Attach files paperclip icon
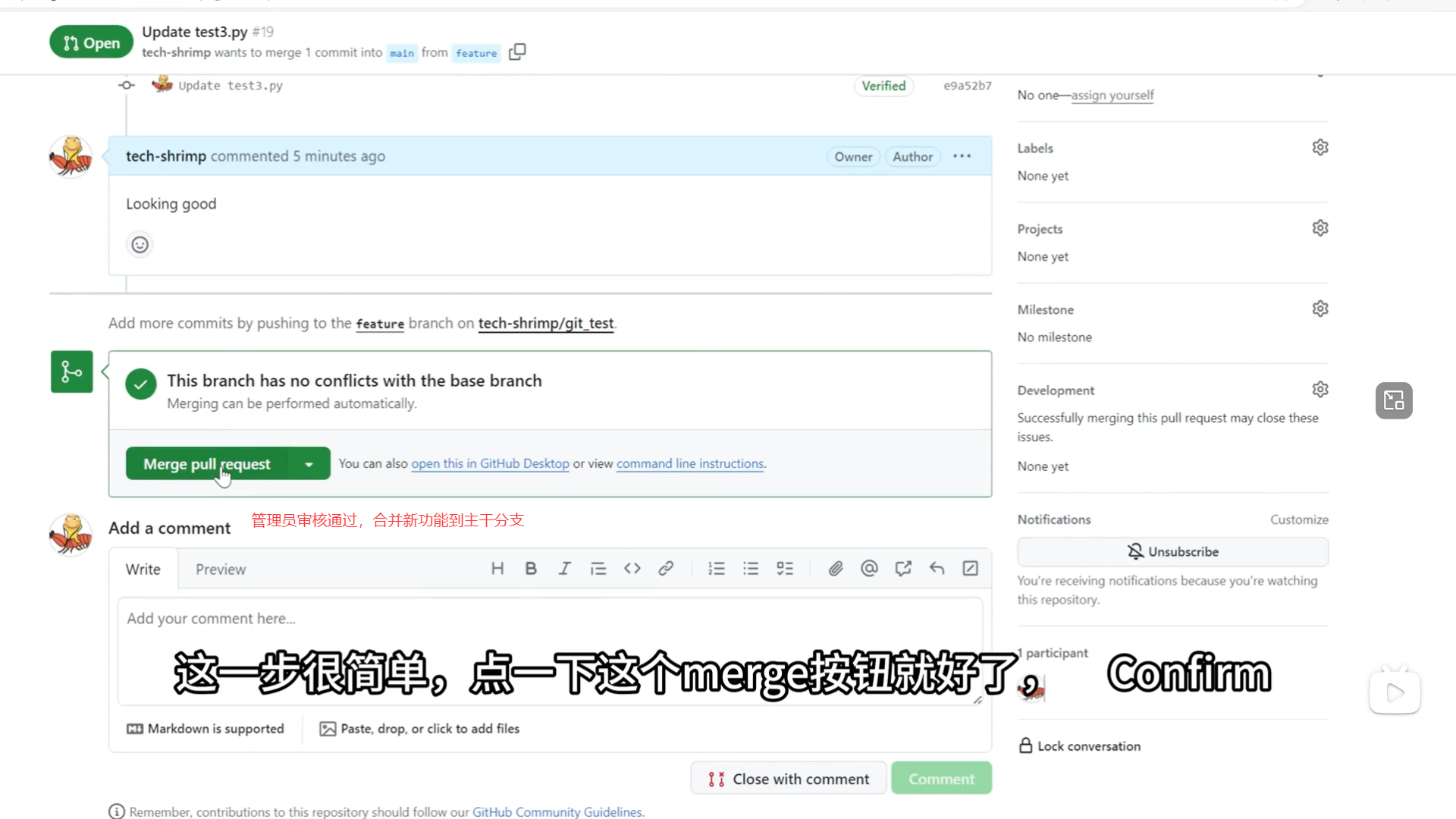Image resolution: width=1456 pixels, height=819 pixels. pyautogui.click(x=836, y=569)
